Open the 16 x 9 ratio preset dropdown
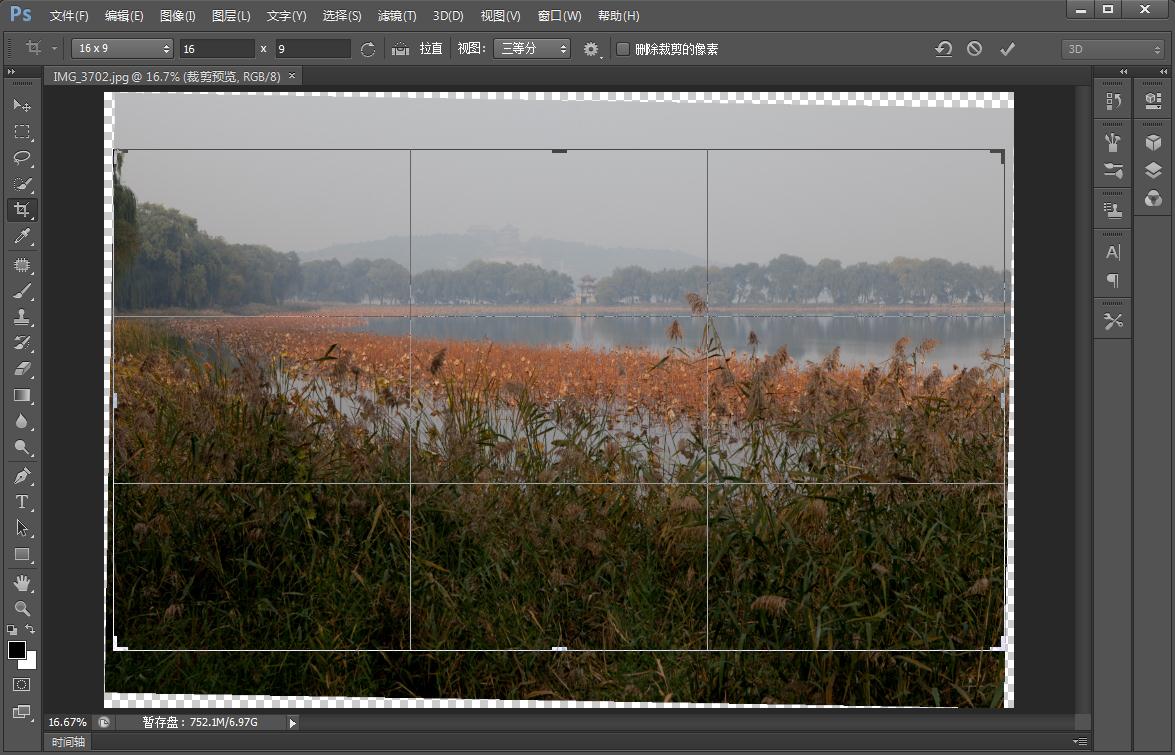The width and height of the screenshot is (1175, 755). coord(124,49)
